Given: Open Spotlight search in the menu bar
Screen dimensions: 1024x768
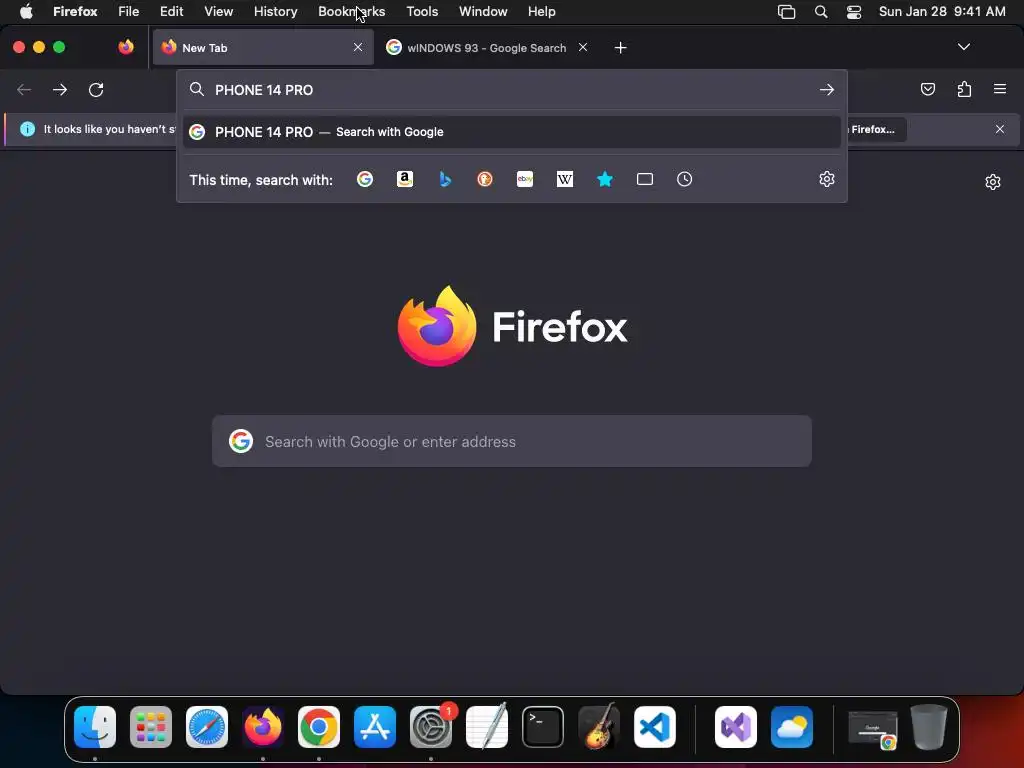Looking at the screenshot, I should point(821,12).
